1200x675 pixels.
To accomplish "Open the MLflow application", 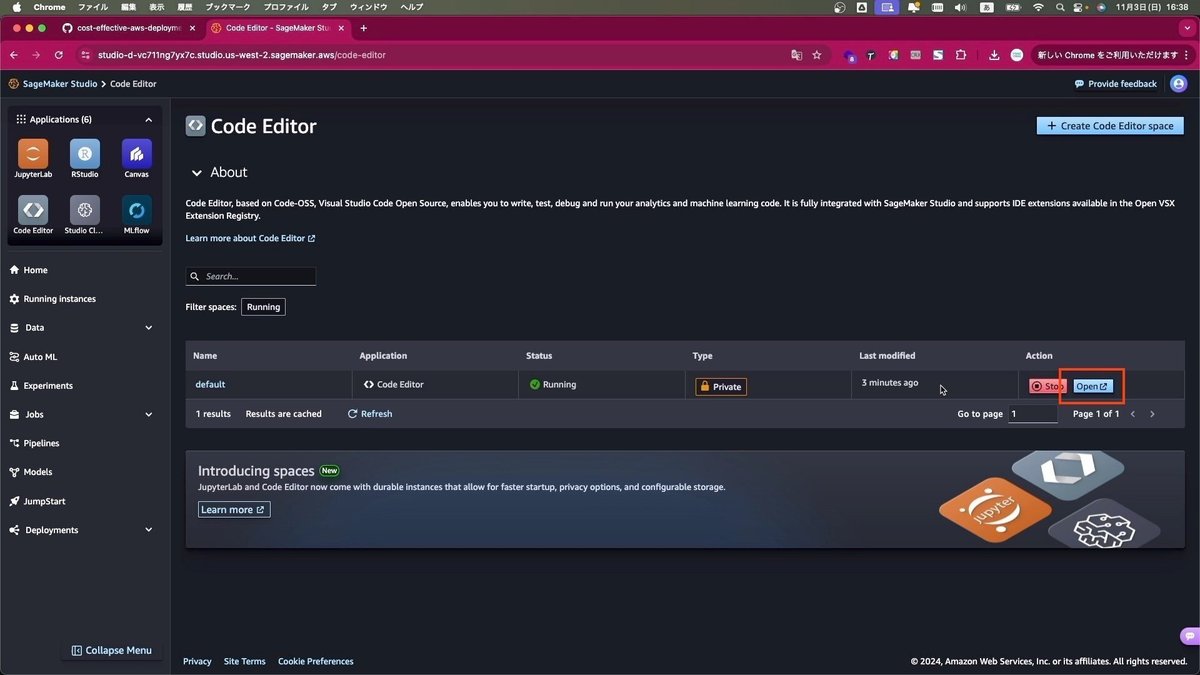I will click(137, 215).
